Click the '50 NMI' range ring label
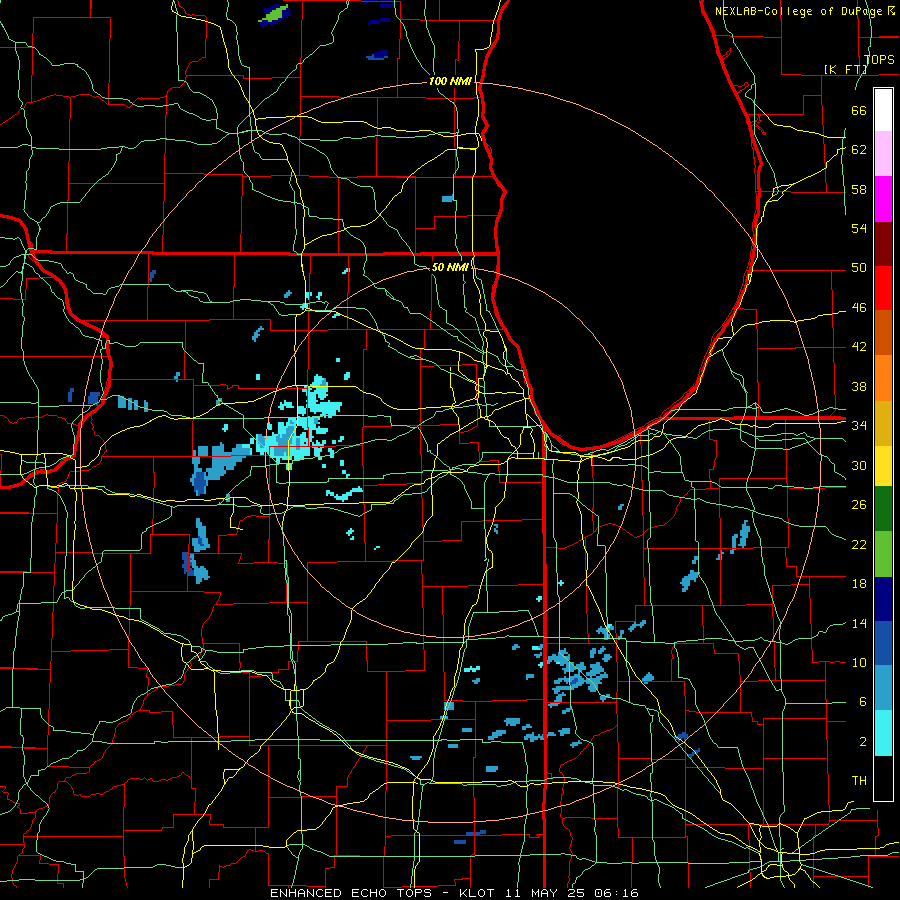 (x=449, y=267)
